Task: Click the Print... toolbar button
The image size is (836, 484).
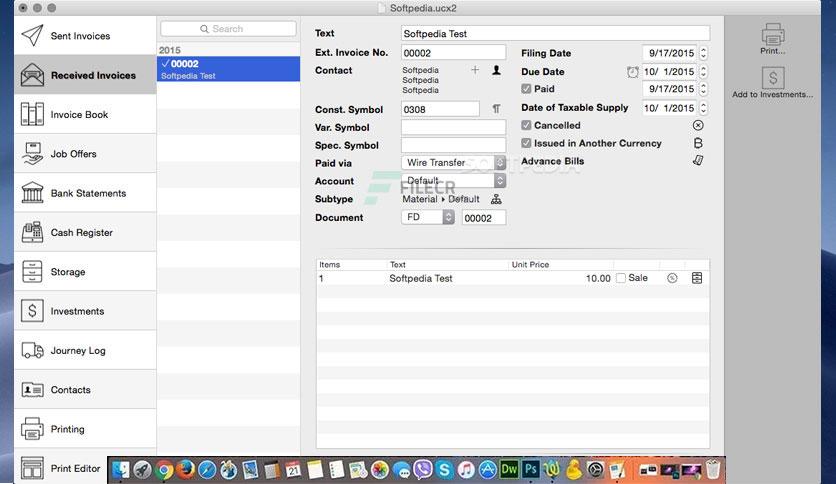Action: [x=773, y=39]
